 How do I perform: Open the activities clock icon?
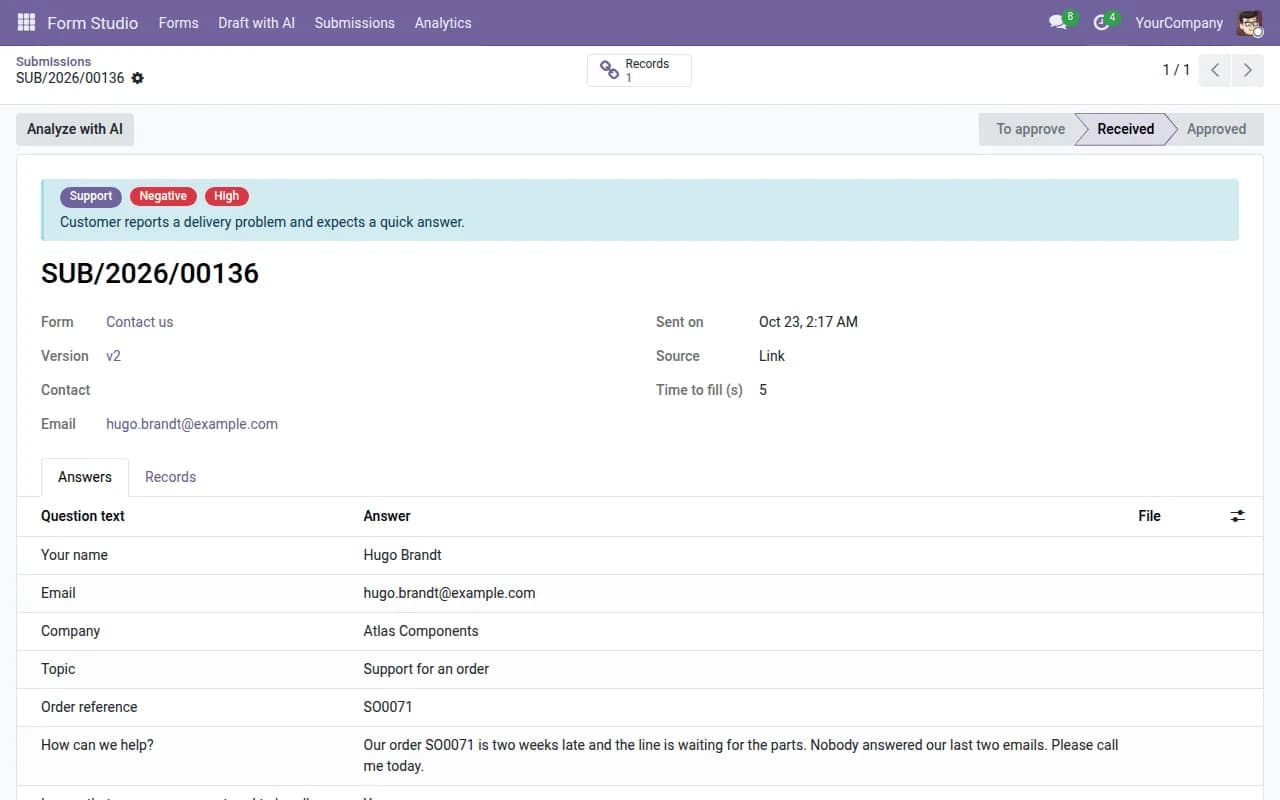(1101, 22)
